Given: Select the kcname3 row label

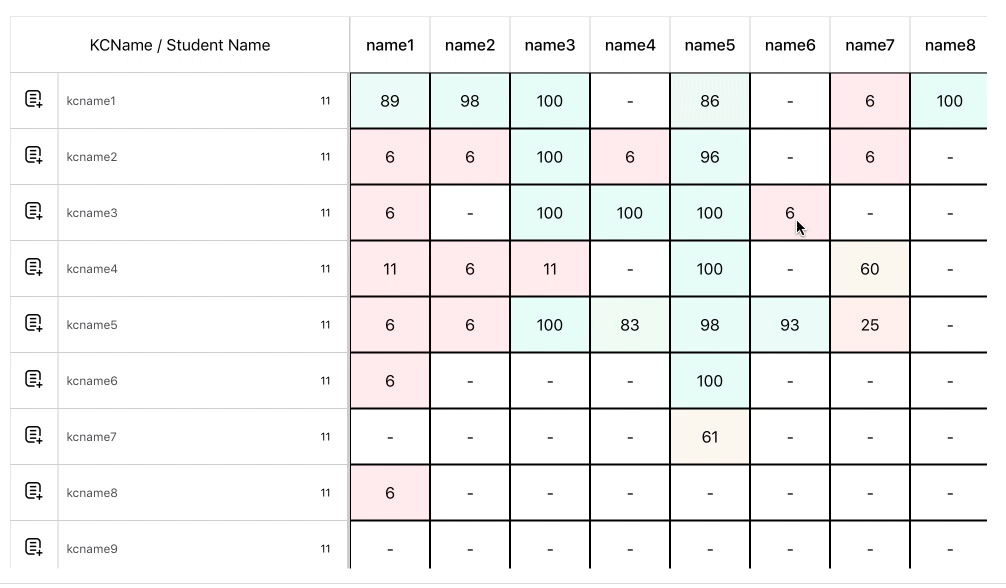Looking at the screenshot, I should (x=90, y=212).
